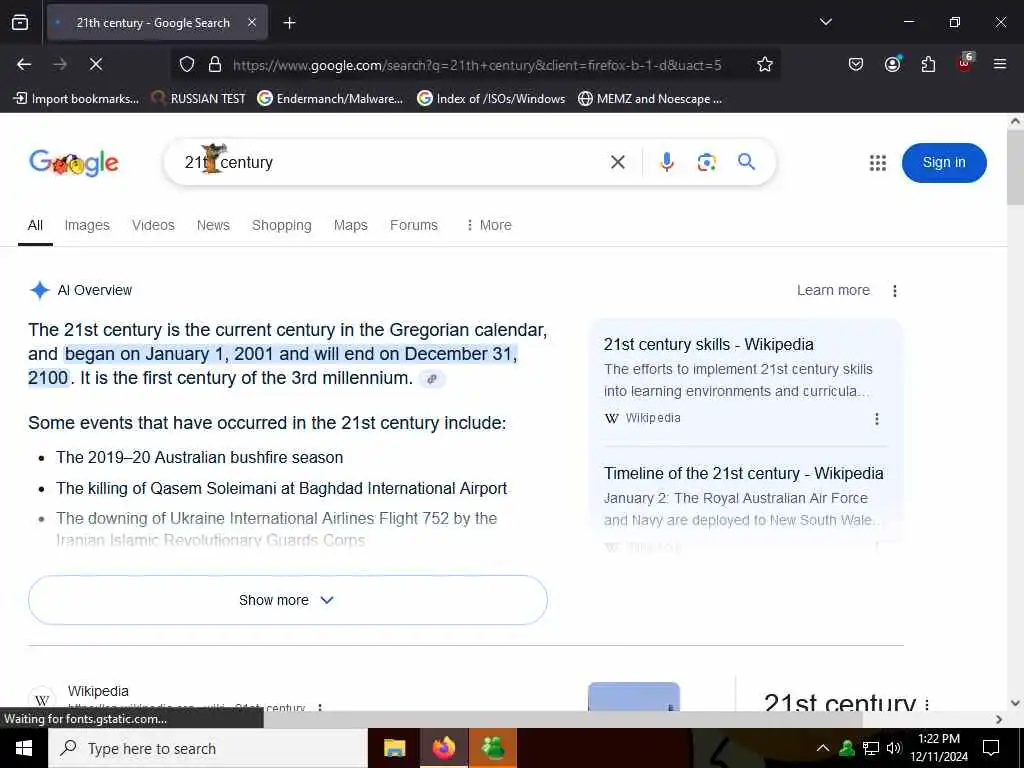Open Windows Start menu
Image resolution: width=1024 pixels, height=768 pixels.
[x=24, y=748]
